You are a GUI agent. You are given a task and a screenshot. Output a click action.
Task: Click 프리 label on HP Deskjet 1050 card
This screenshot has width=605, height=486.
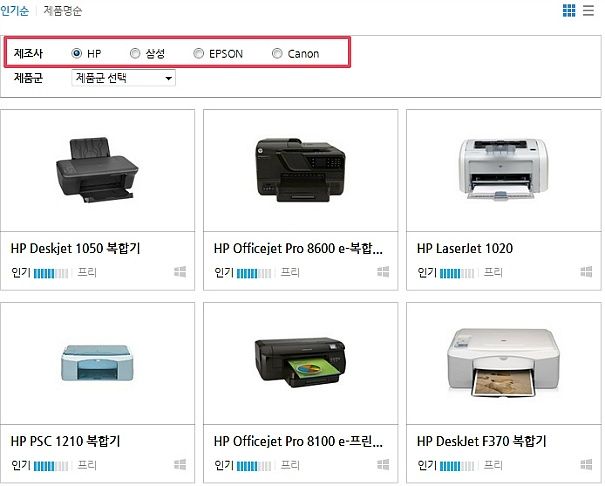[87, 272]
